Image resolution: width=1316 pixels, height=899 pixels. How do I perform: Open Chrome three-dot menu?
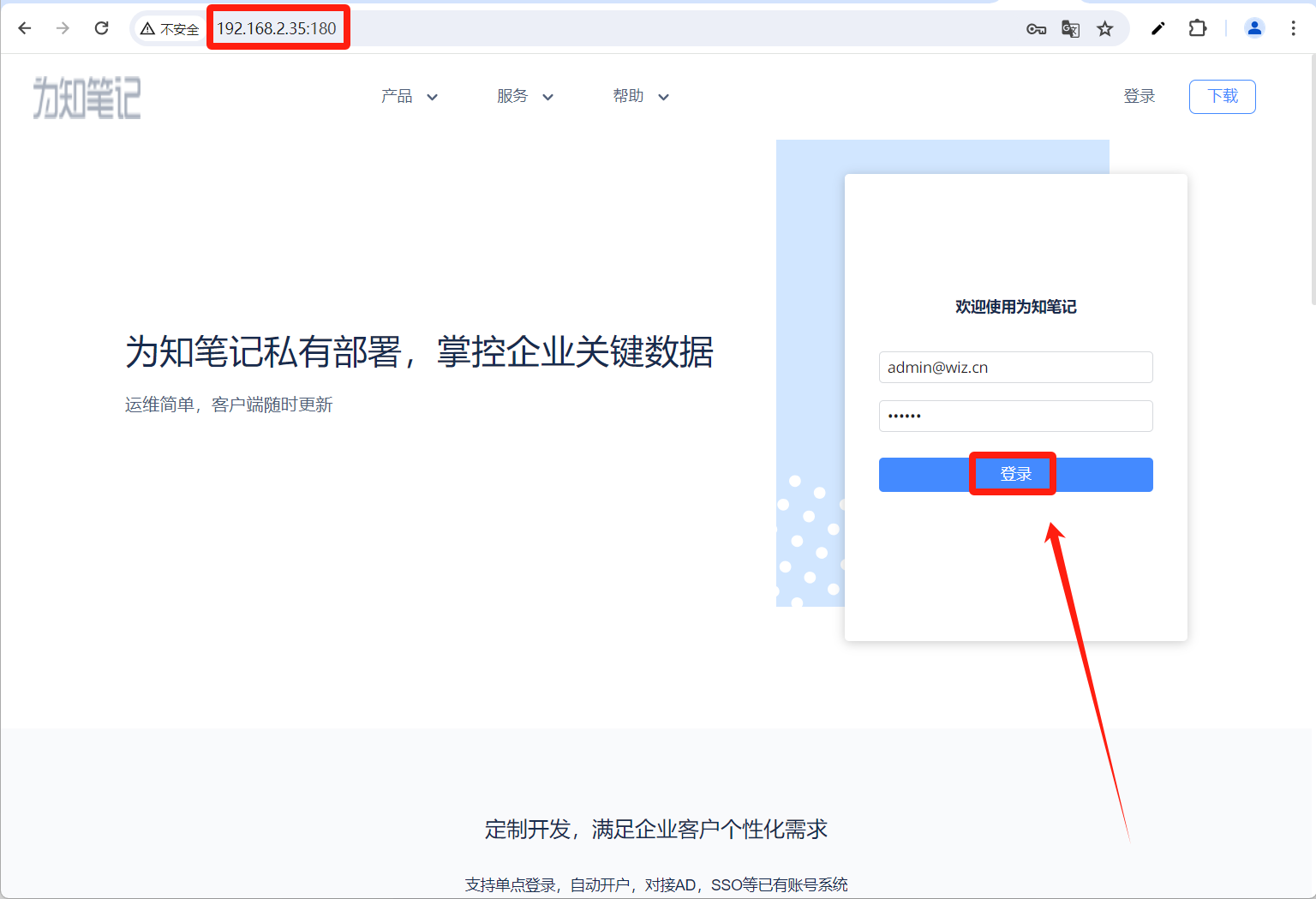click(1293, 28)
